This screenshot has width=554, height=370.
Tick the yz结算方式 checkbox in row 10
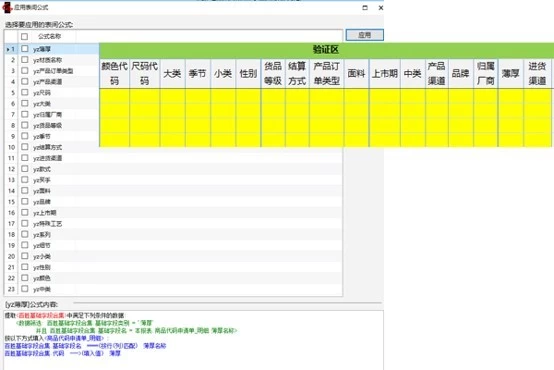tap(24, 147)
